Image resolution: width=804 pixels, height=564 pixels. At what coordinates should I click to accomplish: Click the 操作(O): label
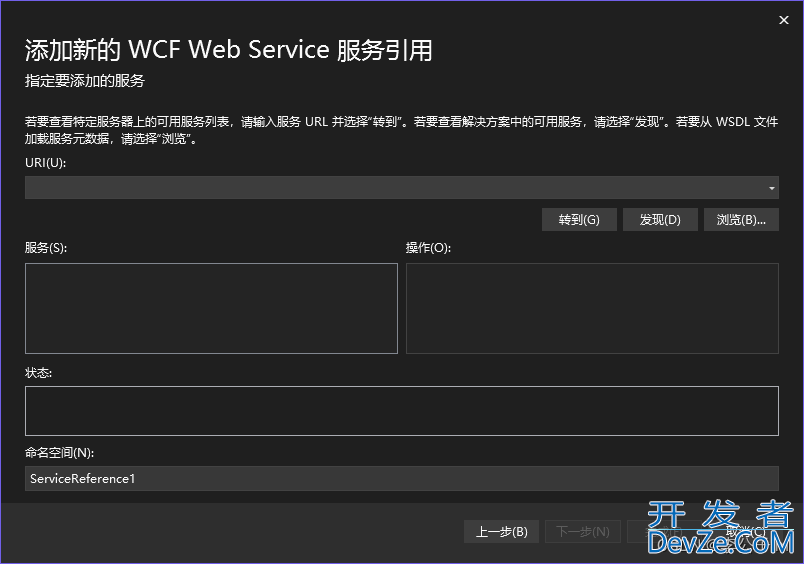[x=428, y=248]
